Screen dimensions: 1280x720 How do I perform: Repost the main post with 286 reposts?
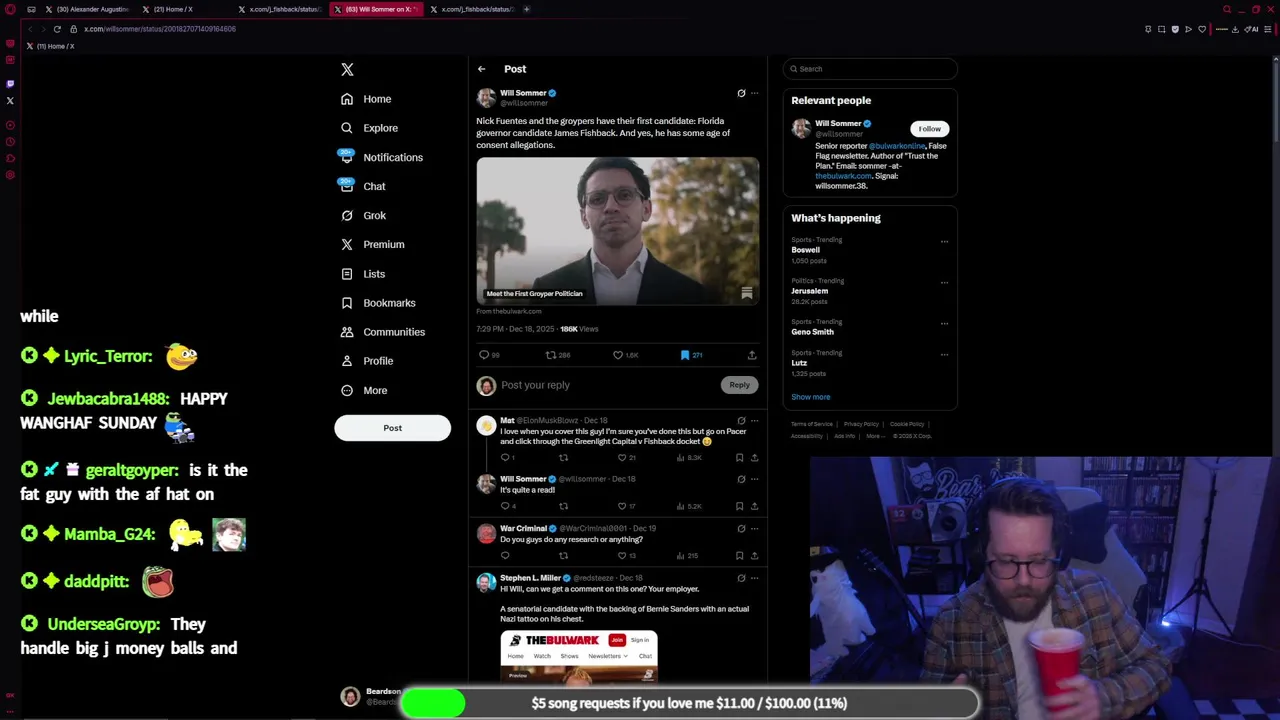[x=557, y=355]
